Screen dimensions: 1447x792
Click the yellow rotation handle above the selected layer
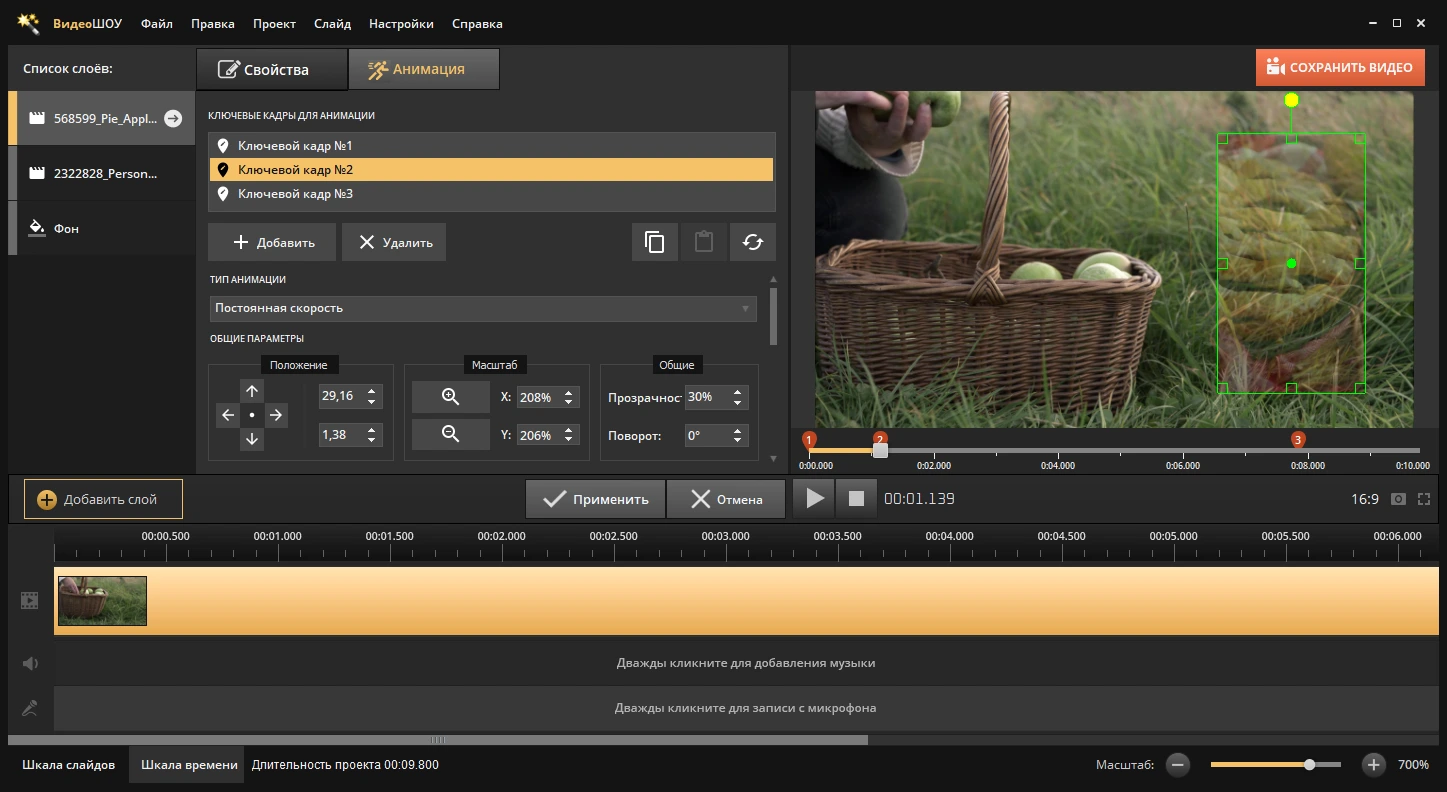pyautogui.click(x=1291, y=100)
